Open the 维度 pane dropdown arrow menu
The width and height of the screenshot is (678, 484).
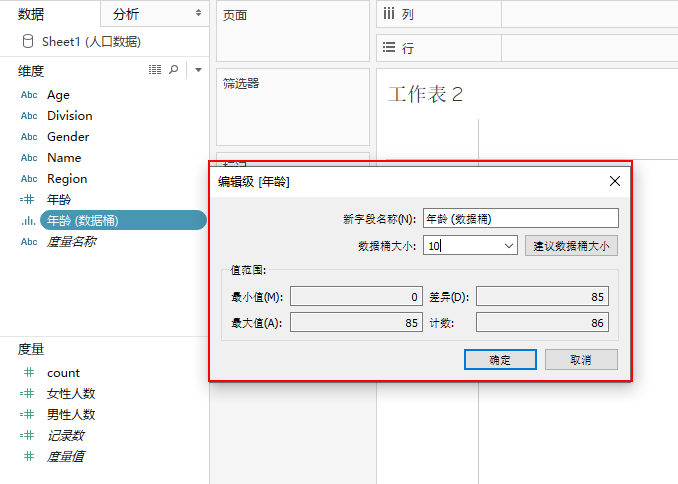[x=198, y=70]
